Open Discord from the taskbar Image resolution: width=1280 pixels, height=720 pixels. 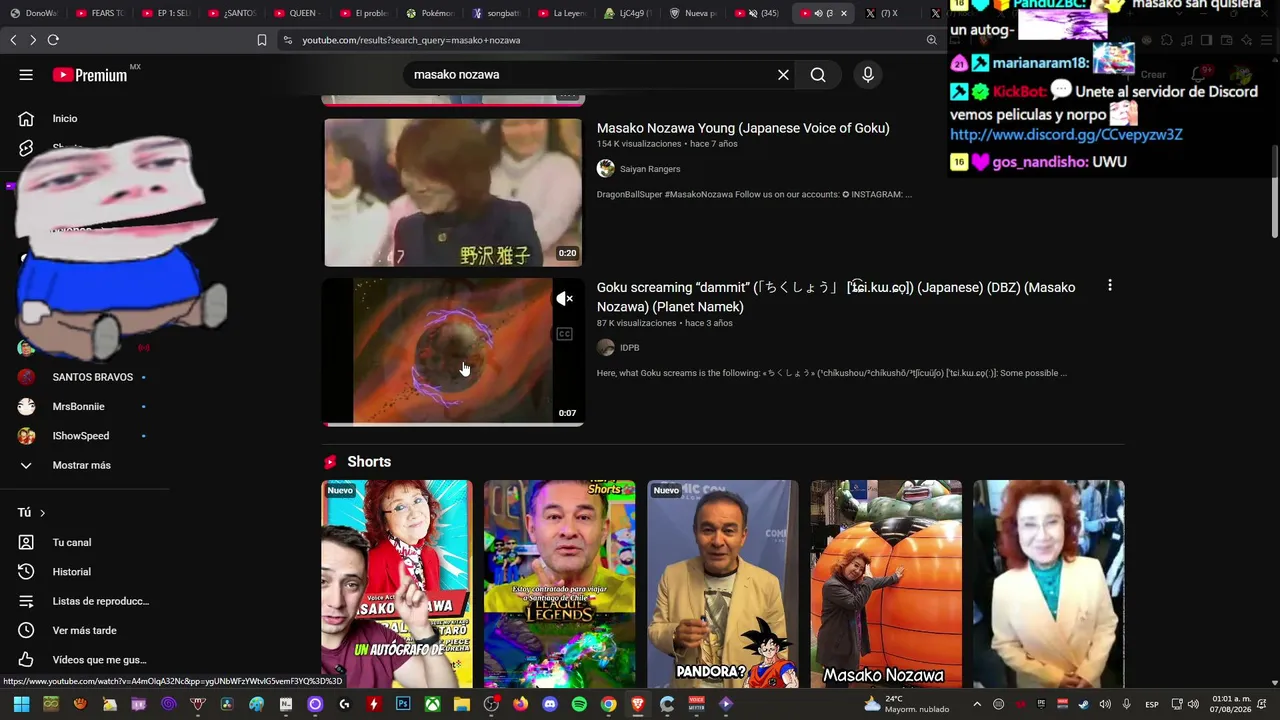(x=549, y=704)
